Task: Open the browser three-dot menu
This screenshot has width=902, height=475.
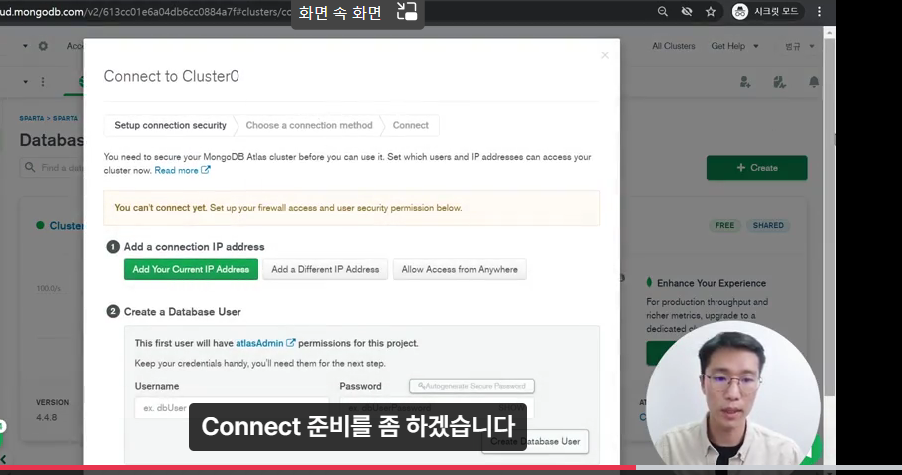Action: pos(819,12)
